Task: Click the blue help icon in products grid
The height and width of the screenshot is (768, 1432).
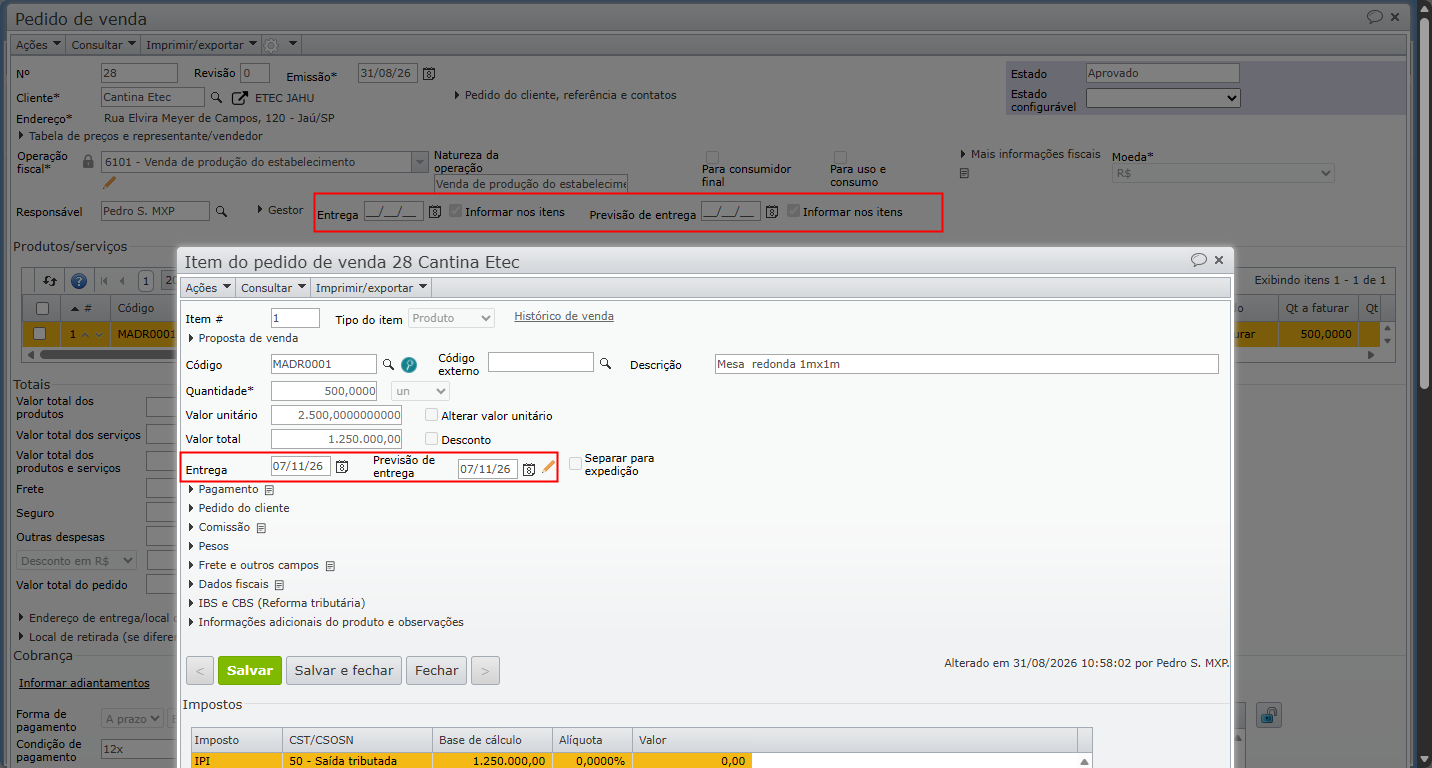Action: coord(79,281)
